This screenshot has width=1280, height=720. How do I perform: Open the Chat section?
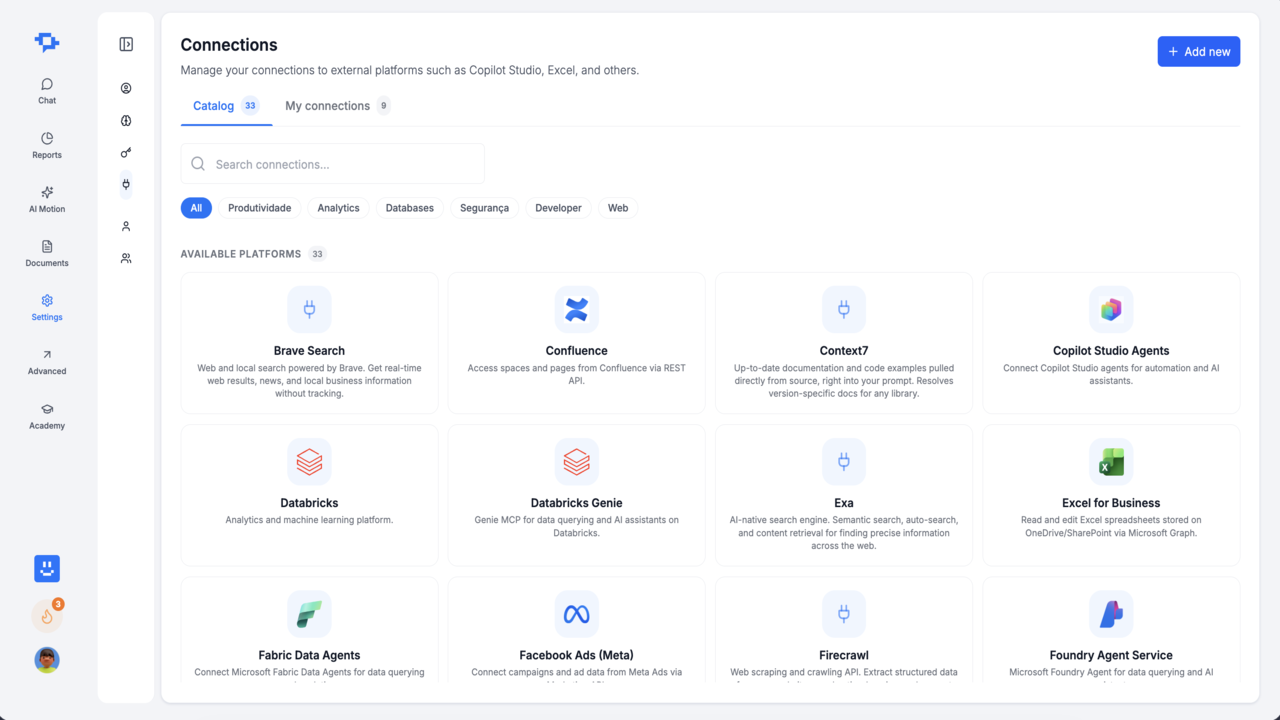point(47,91)
